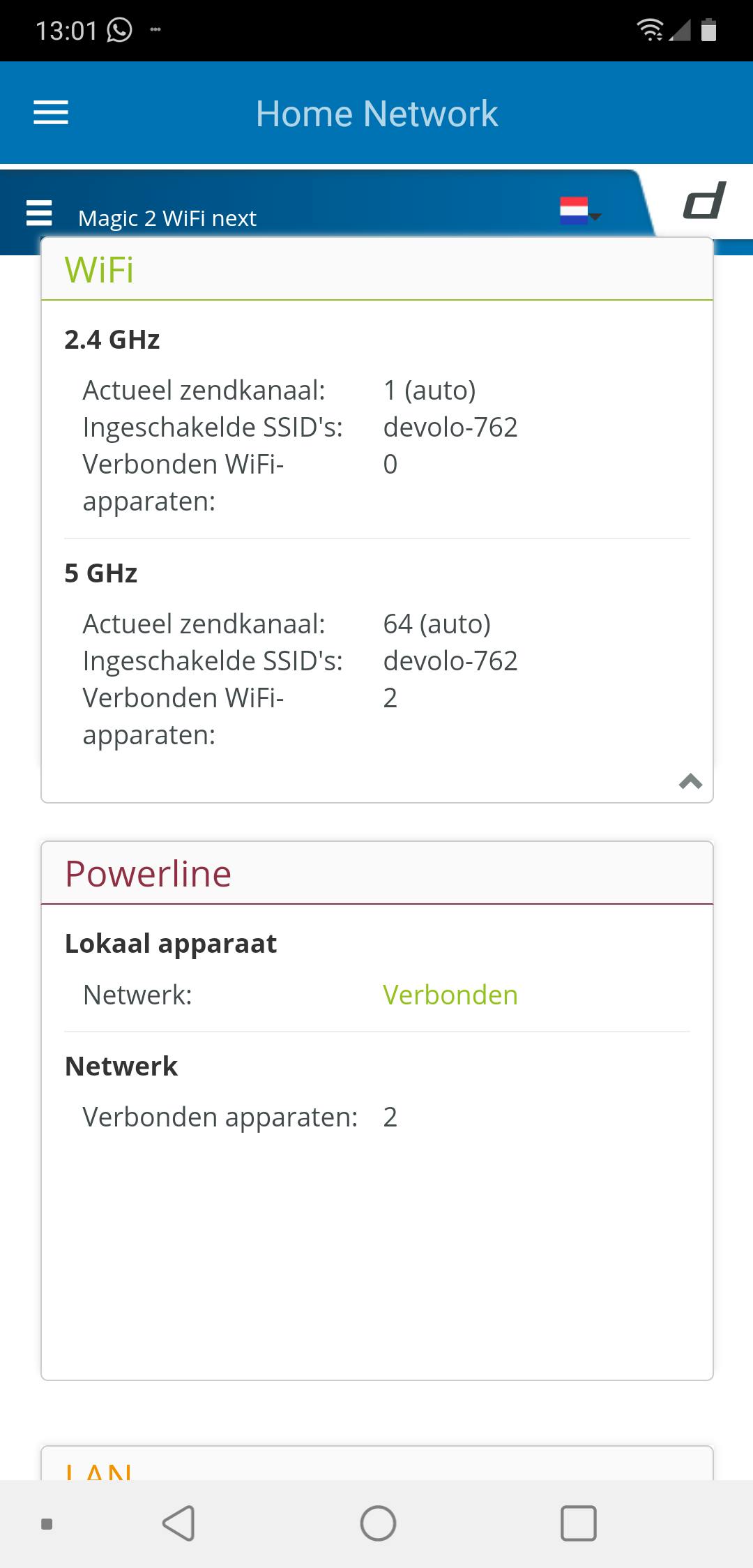
Task: Open the Magic 2 WiFi next device menu
Action: pyautogui.click(x=39, y=213)
